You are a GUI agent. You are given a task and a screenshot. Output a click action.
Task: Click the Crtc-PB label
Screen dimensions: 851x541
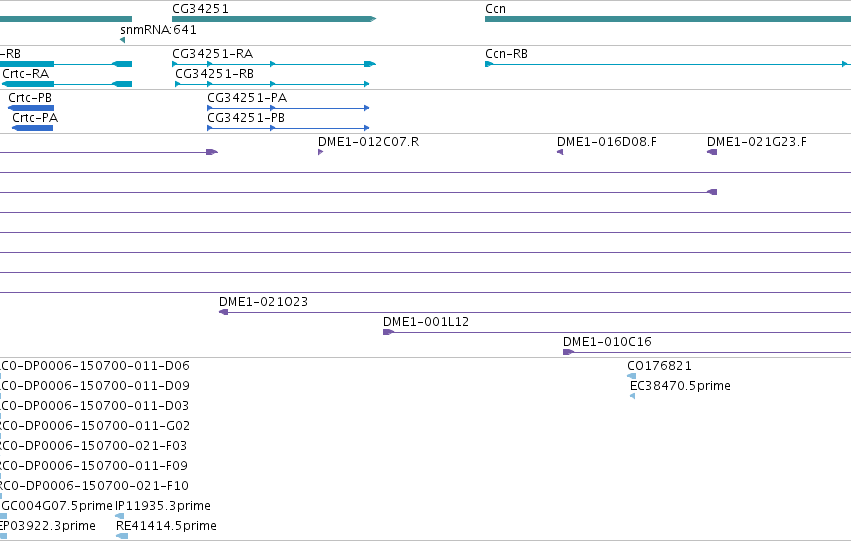(30, 98)
